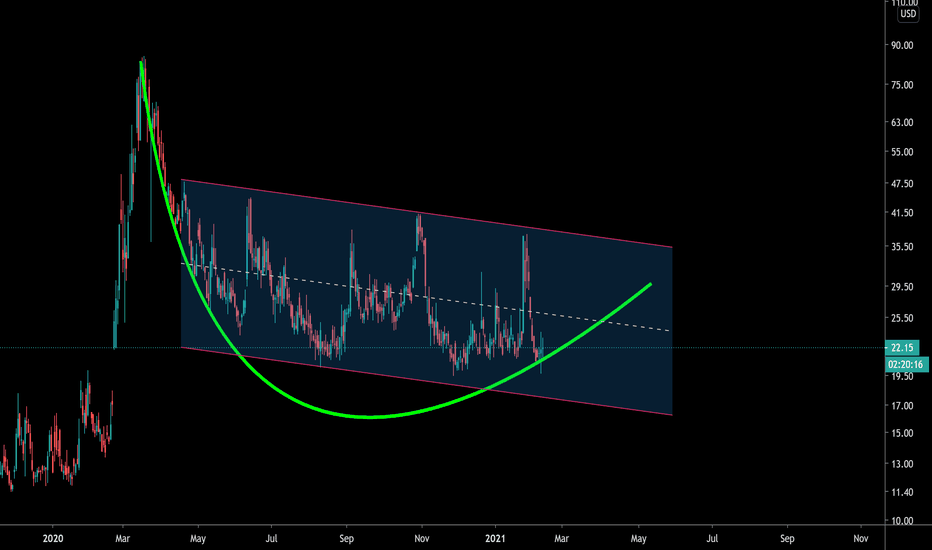Click the Jul label after 2021

(x=712, y=539)
